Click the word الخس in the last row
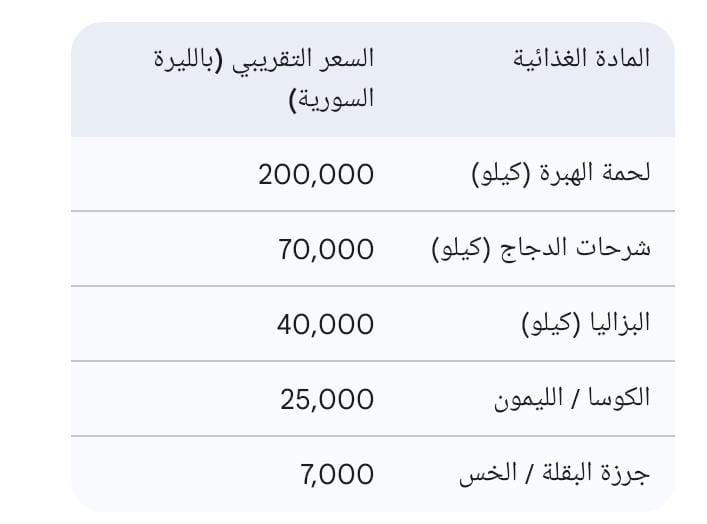Image resolution: width=707 pixels, height=524 pixels. point(480,473)
